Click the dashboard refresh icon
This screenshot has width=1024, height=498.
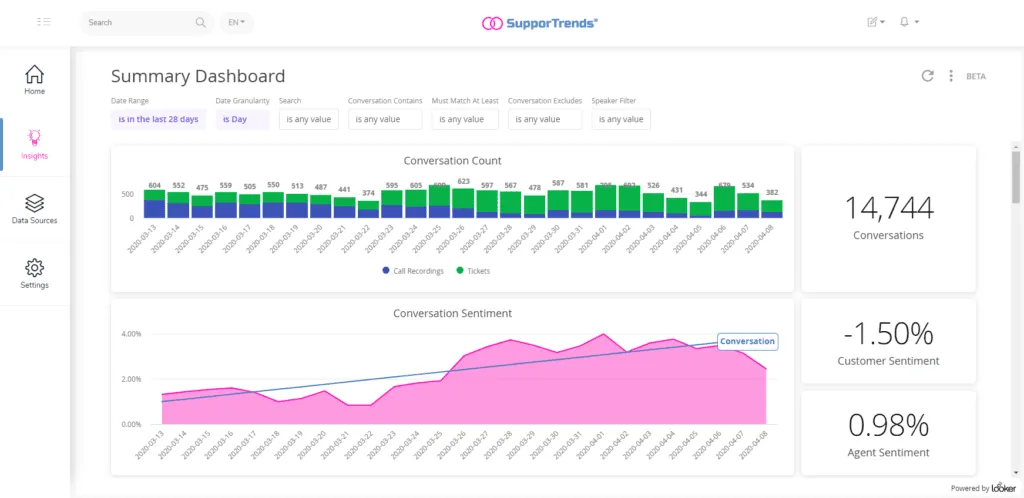927,76
